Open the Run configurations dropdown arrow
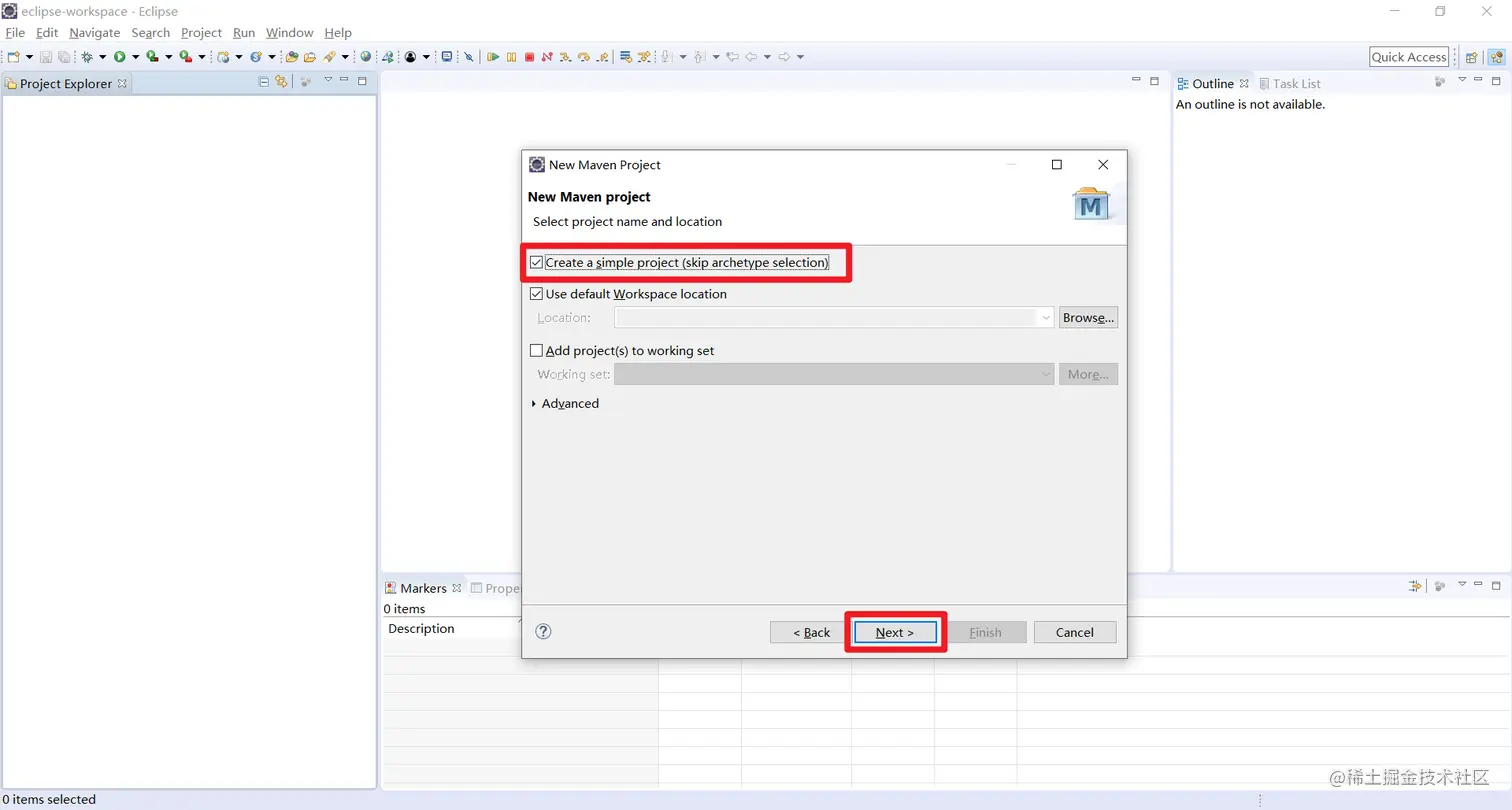 tap(136, 57)
